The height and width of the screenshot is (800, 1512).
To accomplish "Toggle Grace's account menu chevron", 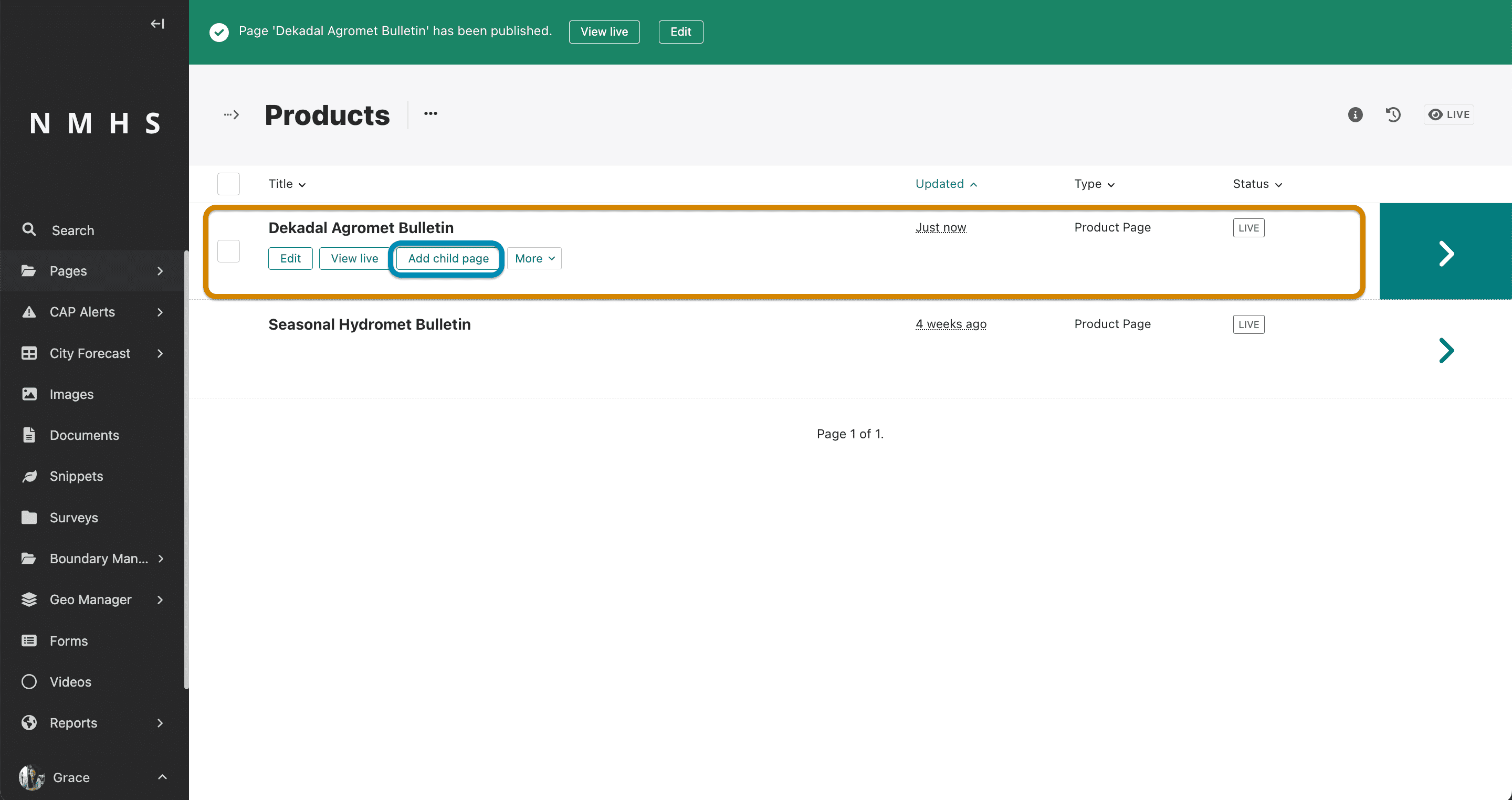I will coord(163,777).
